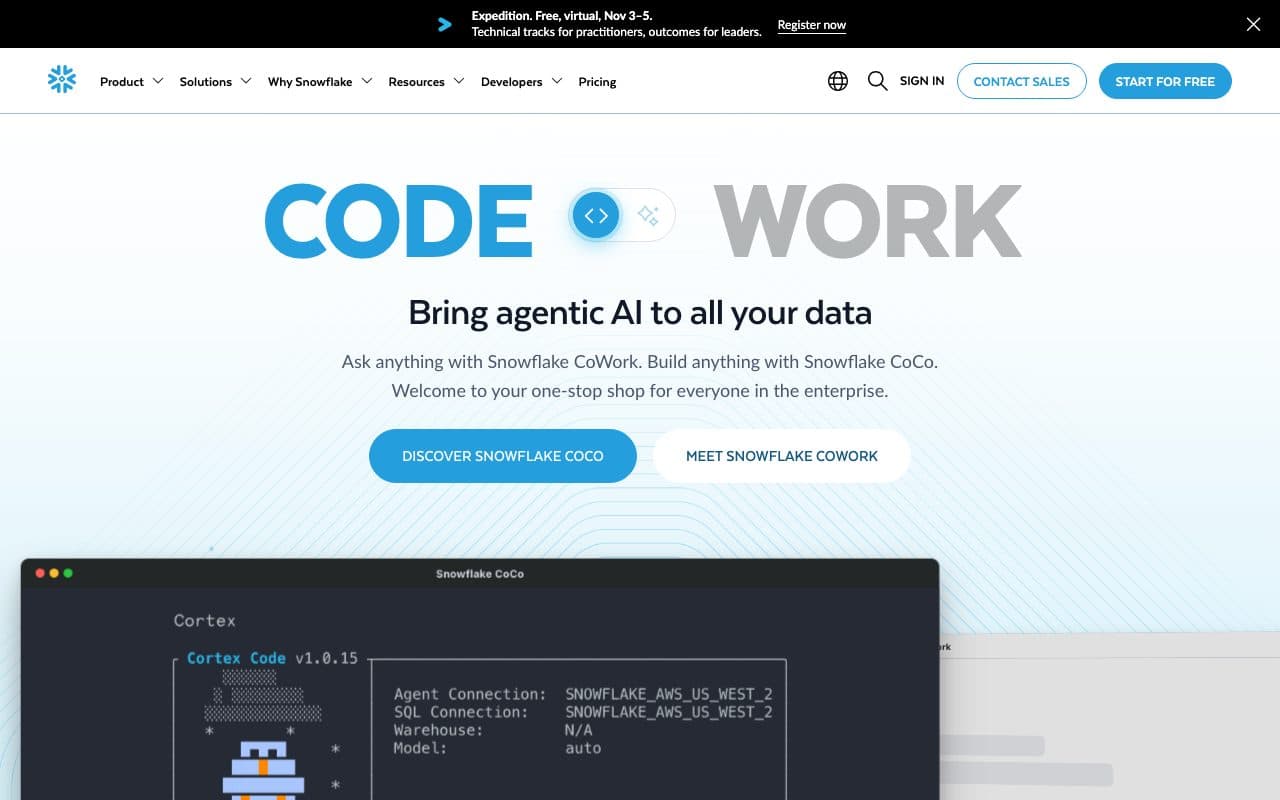Click the blue arrow icon in banner
The width and height of the screenshot is (1280, 800).
(445, 24)
